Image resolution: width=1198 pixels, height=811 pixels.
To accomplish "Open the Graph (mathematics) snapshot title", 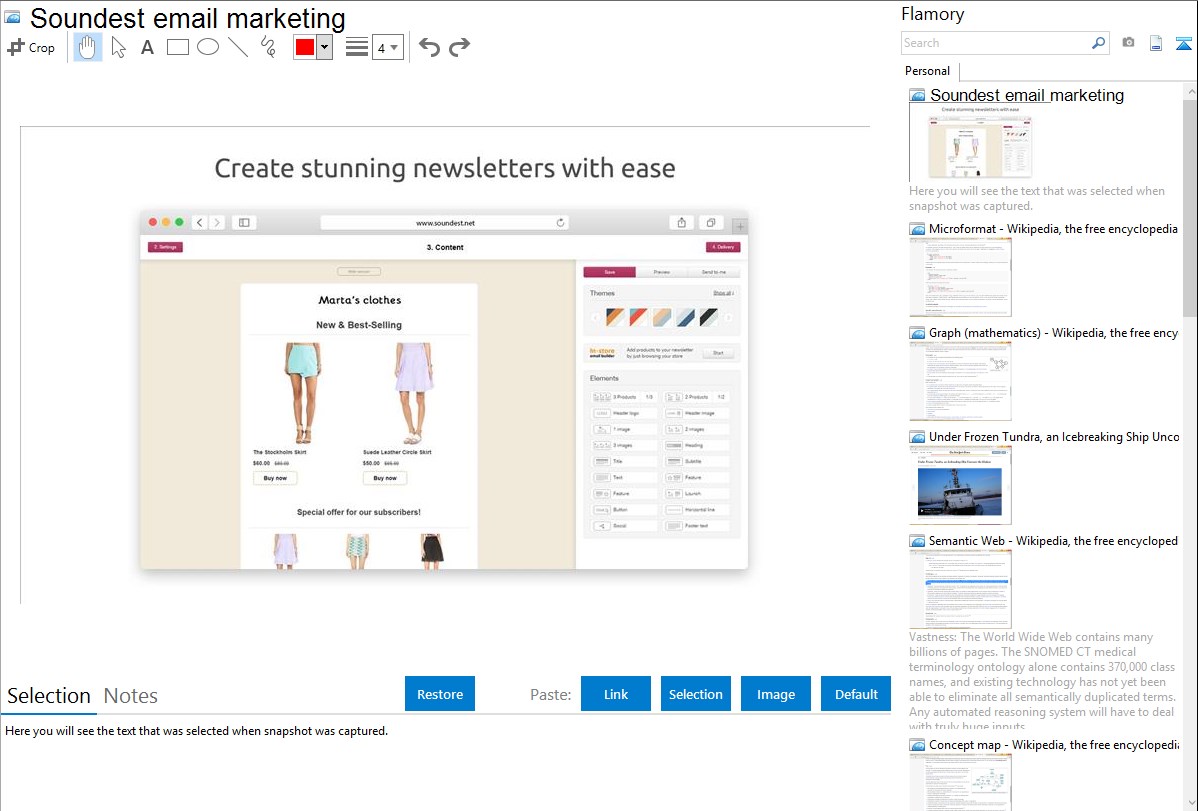I will pos(1054,333).
